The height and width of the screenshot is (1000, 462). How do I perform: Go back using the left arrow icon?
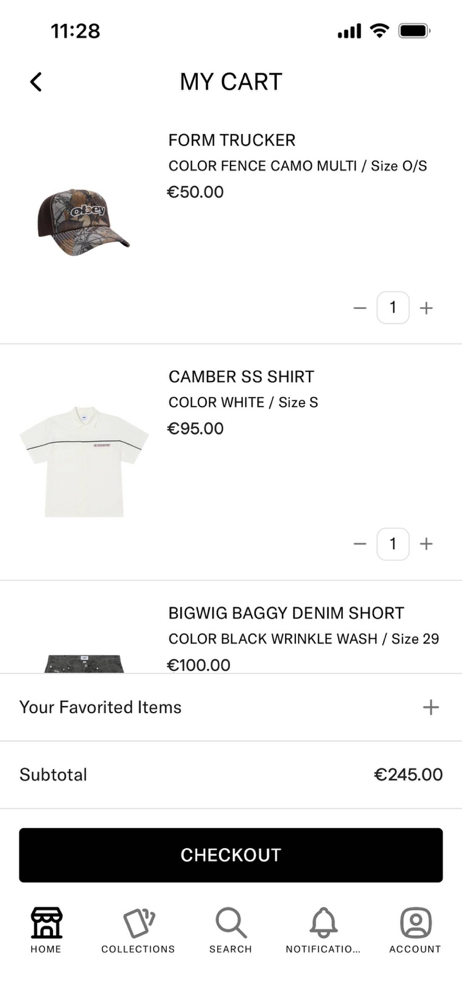(36, 82)
